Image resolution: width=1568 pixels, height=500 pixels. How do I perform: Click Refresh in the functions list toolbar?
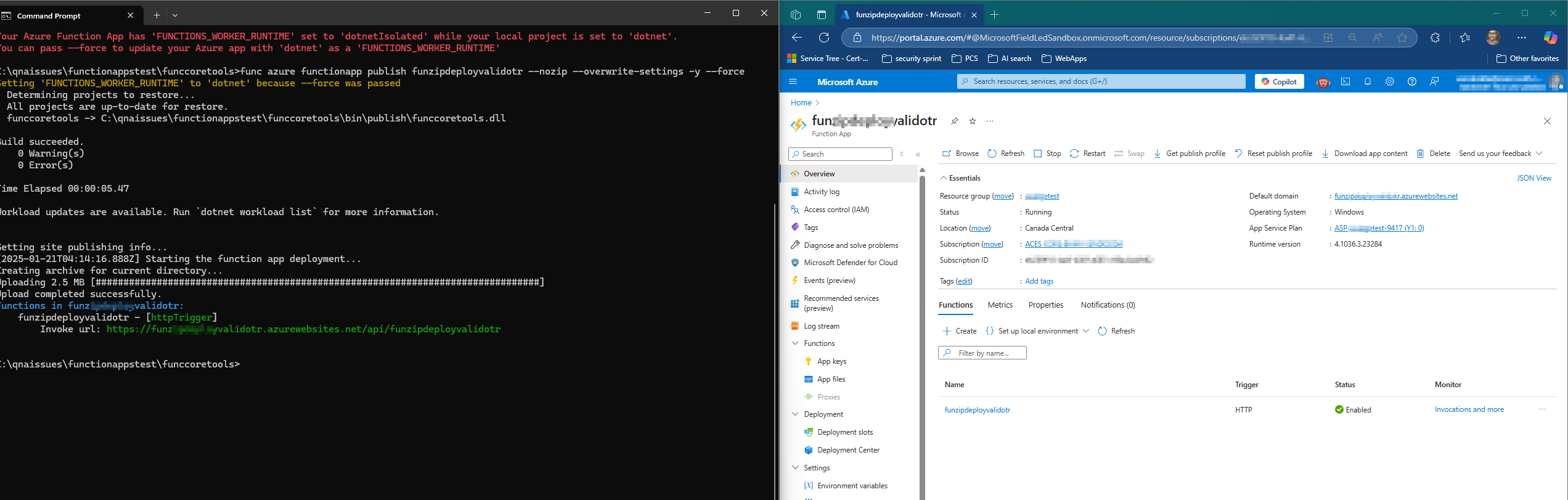point(1116,331)
